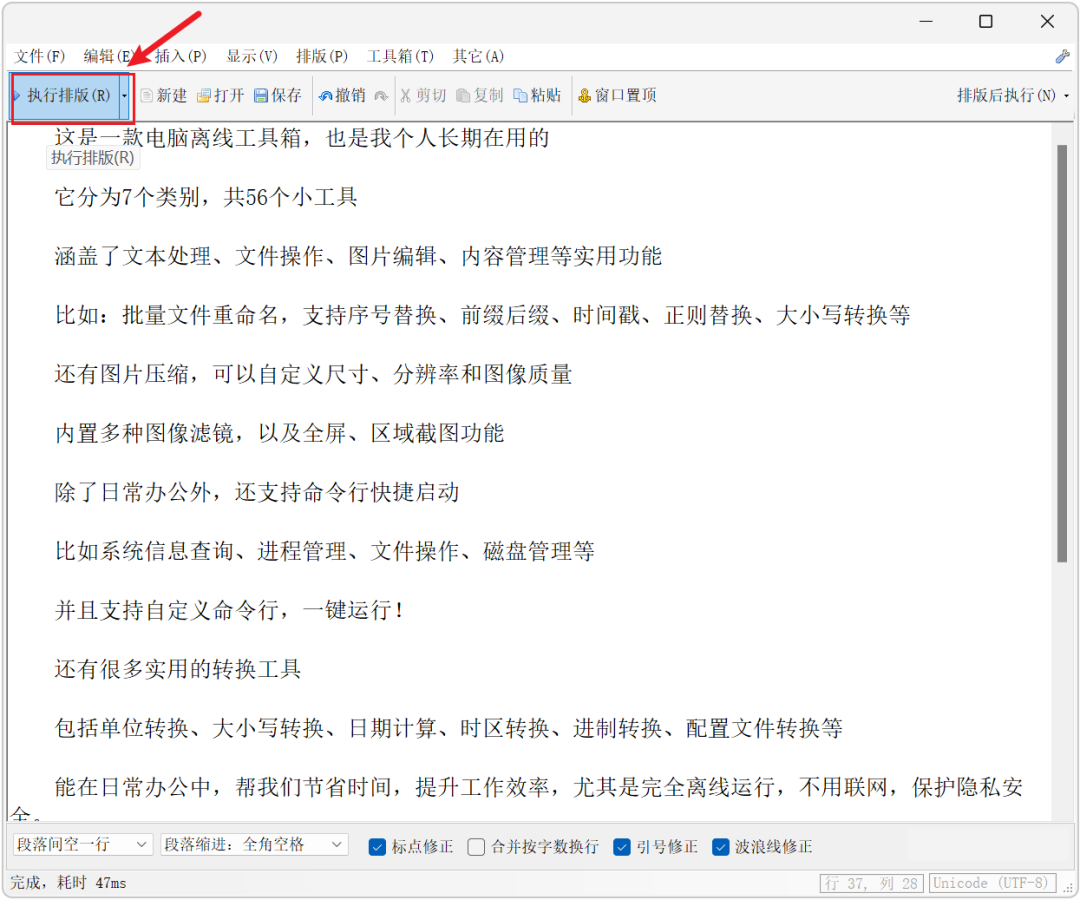This screenshot has width=1080, height=900.
Task: Click the line starting 内置多种图像滤镜
Action: tap(280, 434)
